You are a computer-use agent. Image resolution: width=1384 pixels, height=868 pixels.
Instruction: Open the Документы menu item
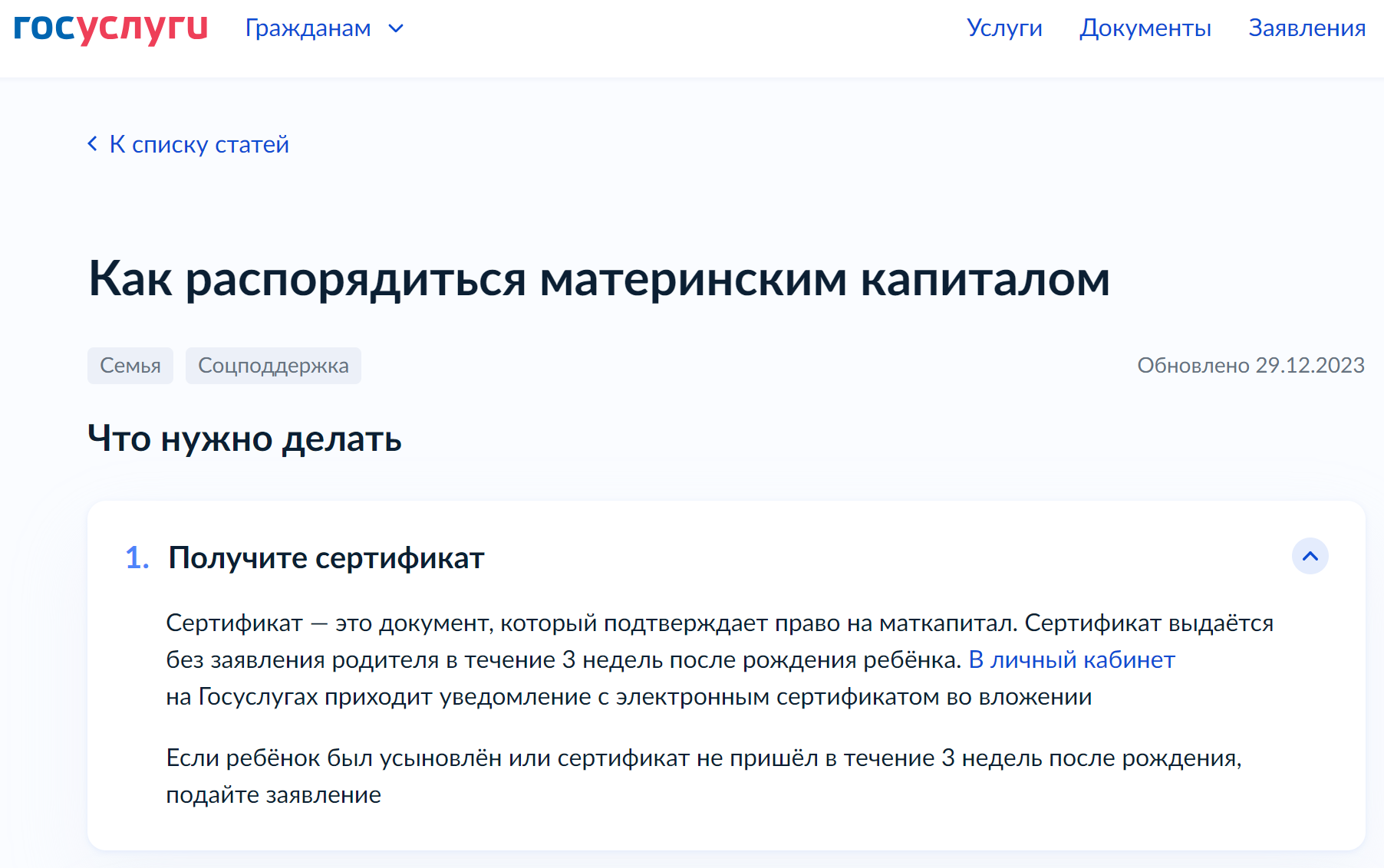pos(1145,28)
